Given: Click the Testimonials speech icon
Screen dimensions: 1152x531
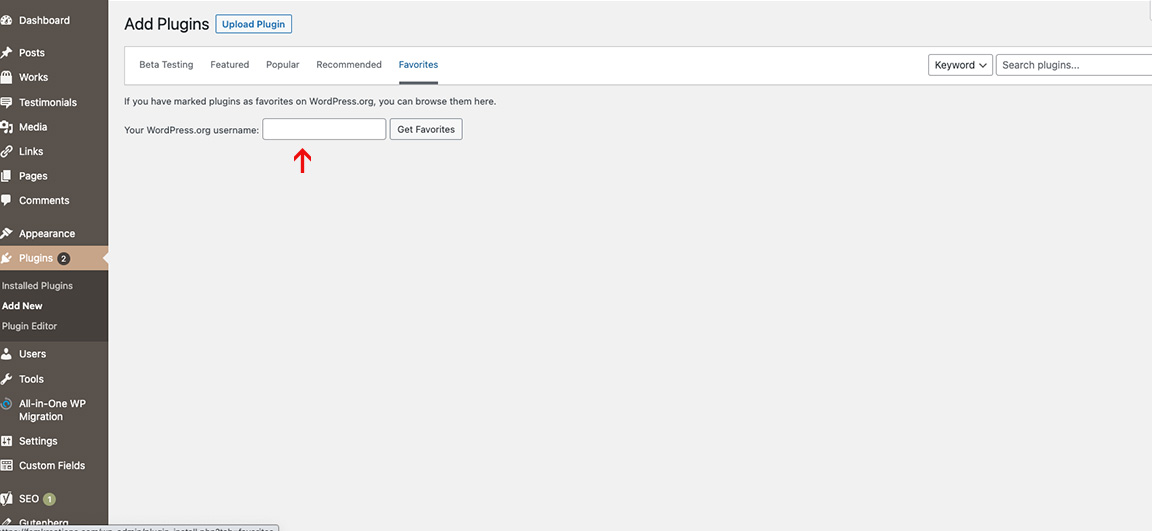Looking at the screenshot, I should pos(6,102).
